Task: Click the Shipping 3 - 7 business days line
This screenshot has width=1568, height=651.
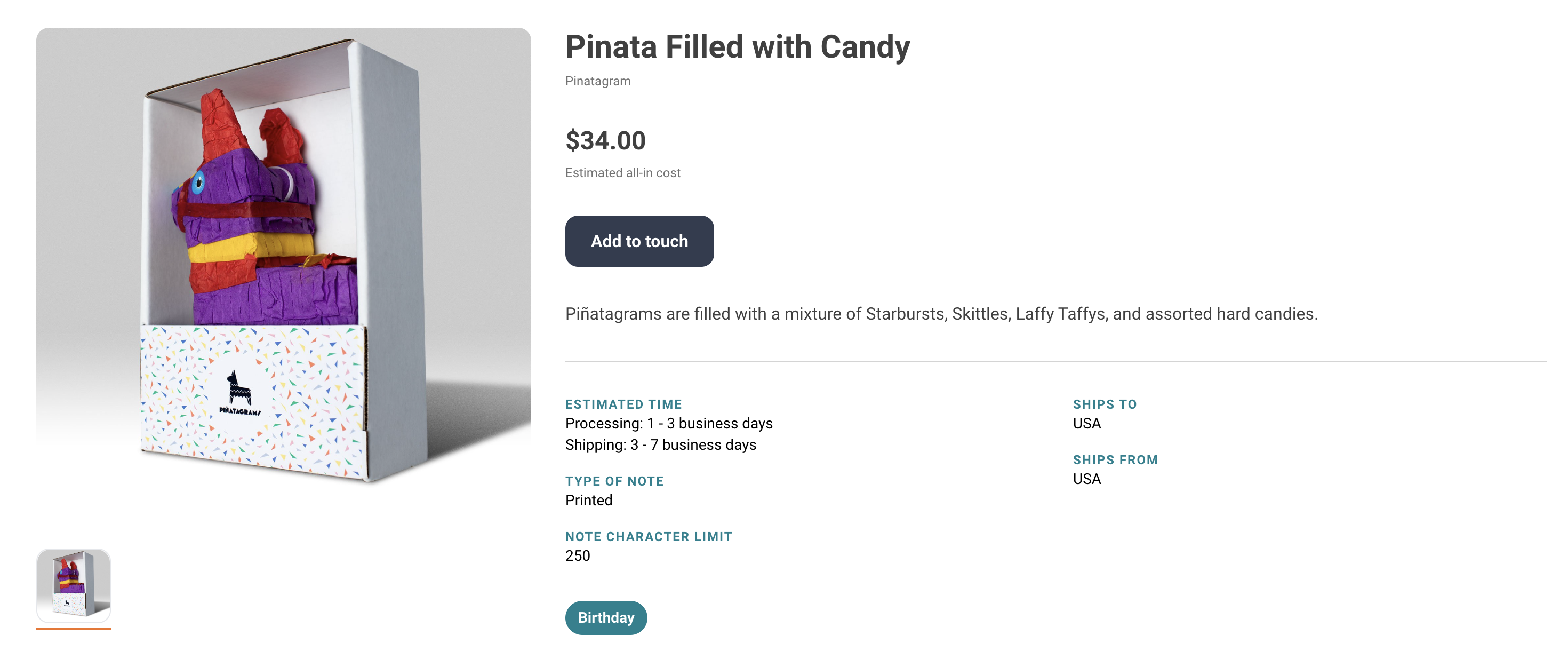Action: (660, 444)
